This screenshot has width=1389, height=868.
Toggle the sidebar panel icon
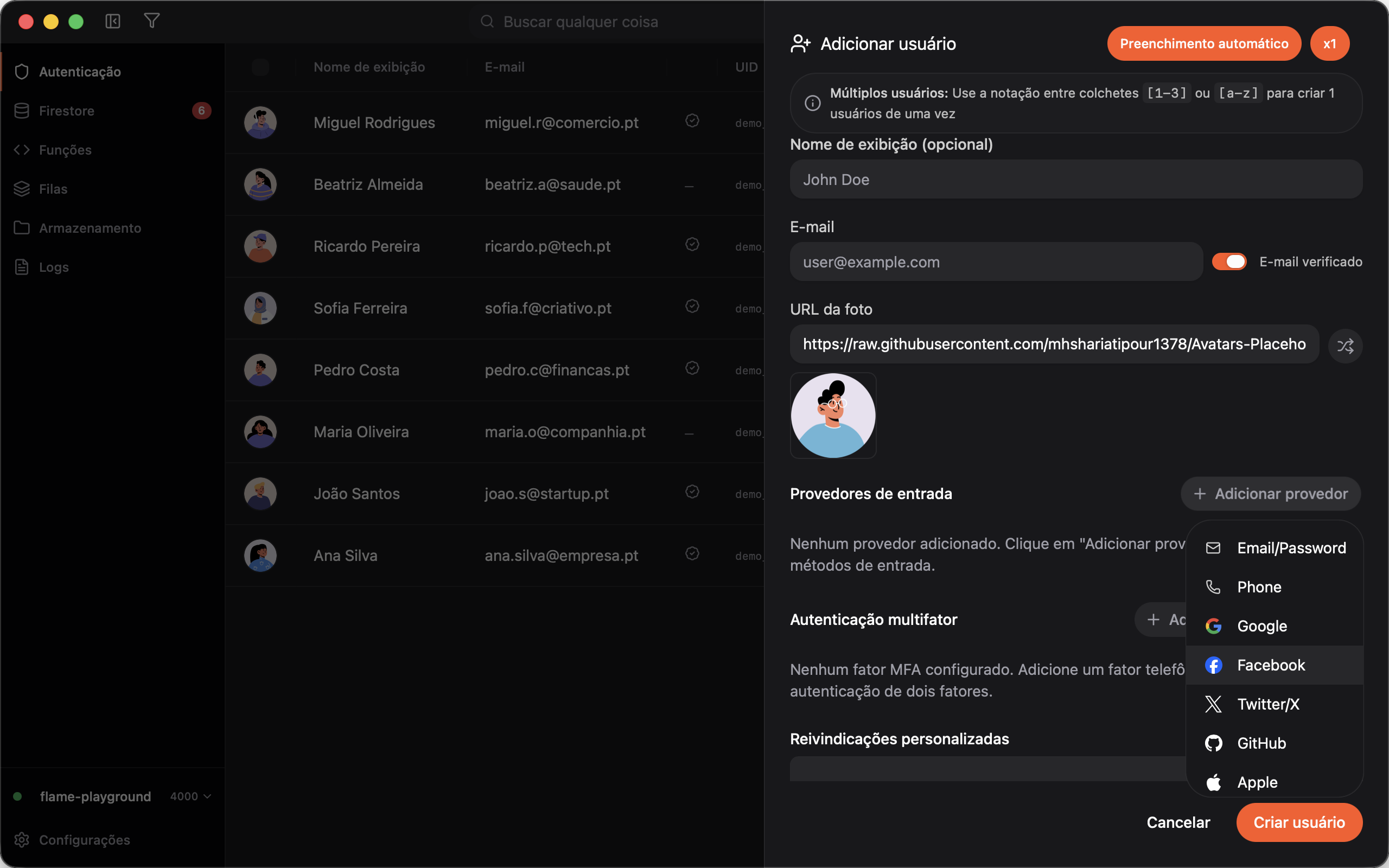point(112,21)
